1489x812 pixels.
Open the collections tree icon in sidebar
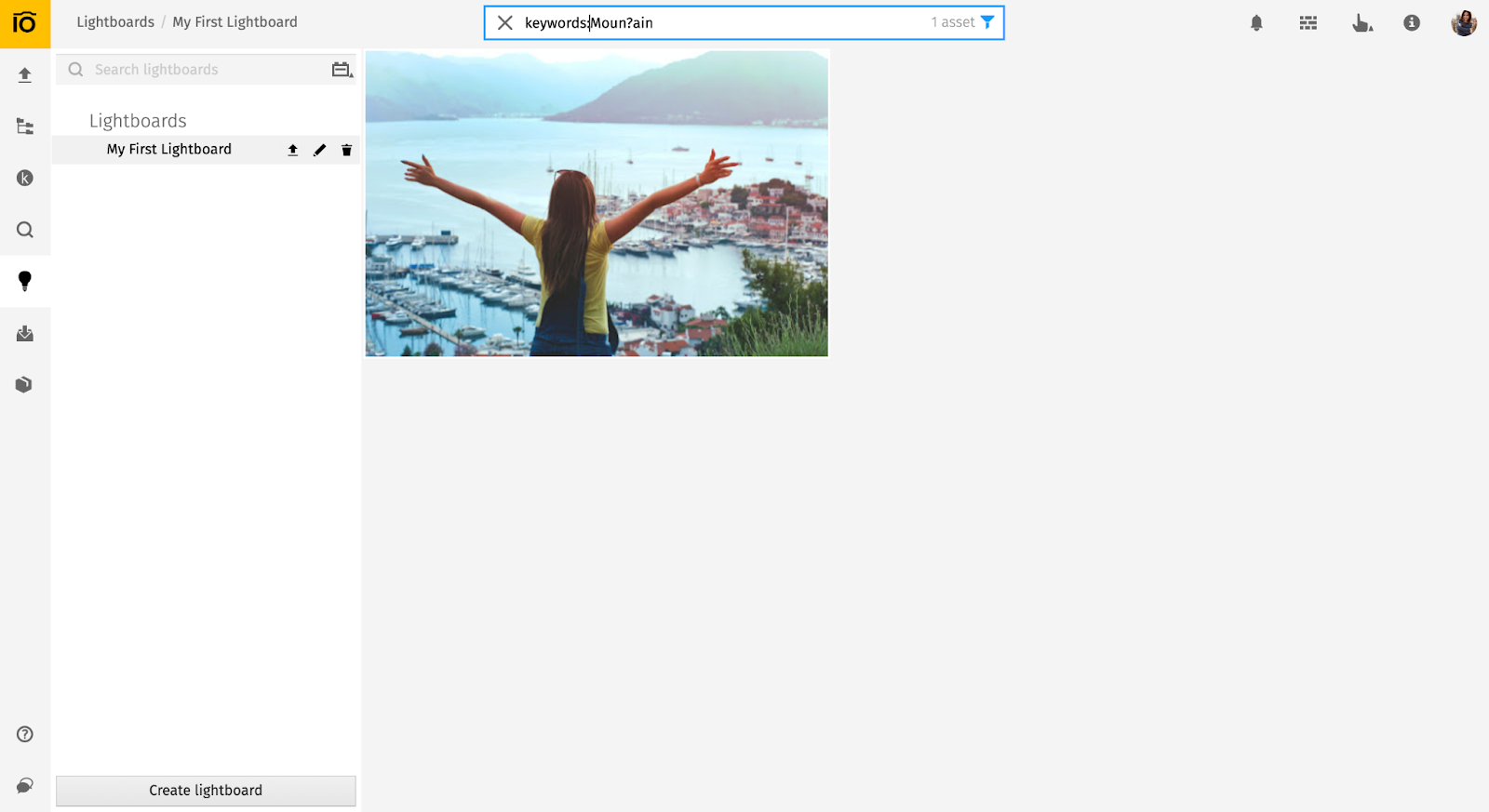(25, 126)
